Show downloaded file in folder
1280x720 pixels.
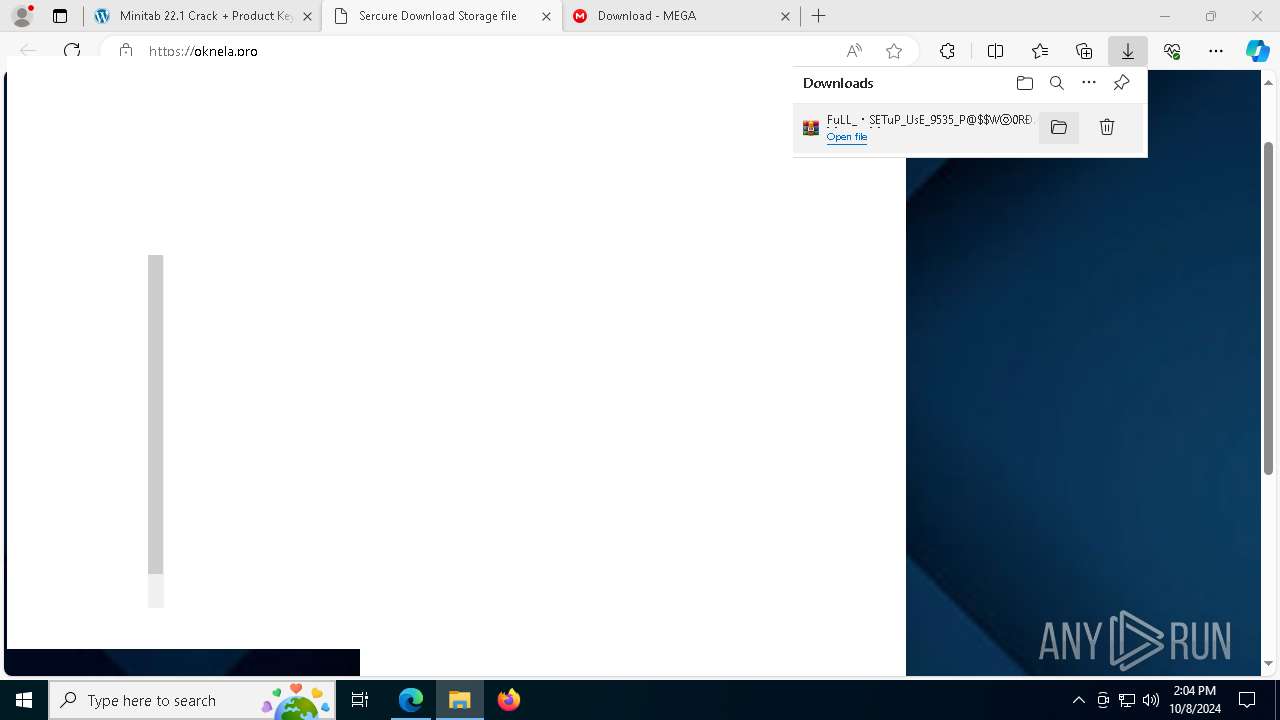pos(1059,127)
